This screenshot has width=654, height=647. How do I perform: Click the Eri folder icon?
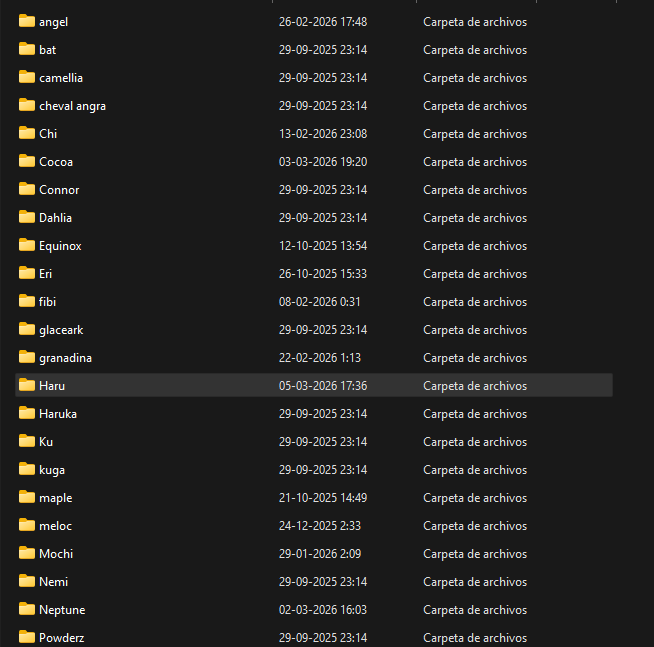(27, 273)
